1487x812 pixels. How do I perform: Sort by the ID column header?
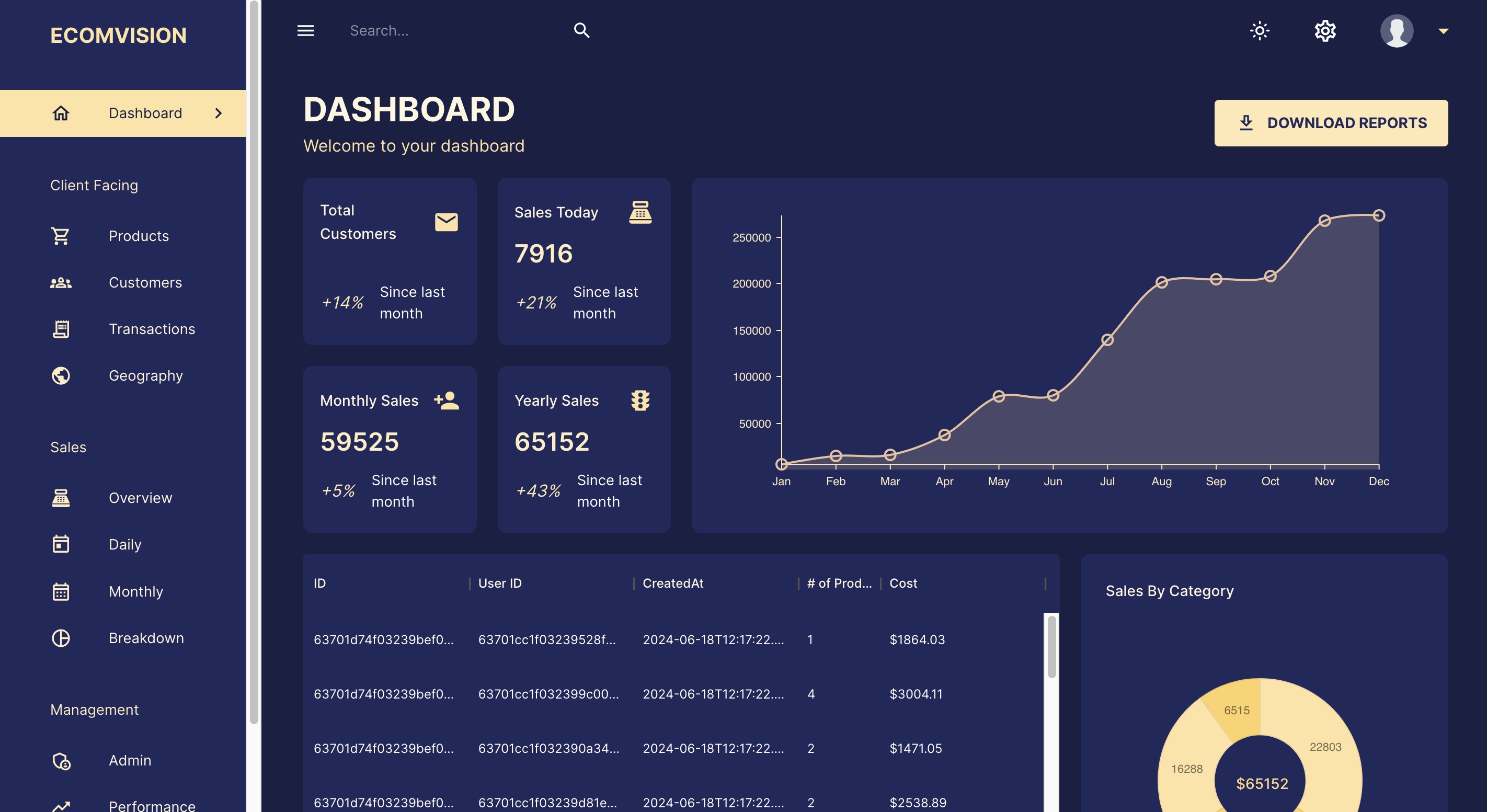[x=319, y=584]
